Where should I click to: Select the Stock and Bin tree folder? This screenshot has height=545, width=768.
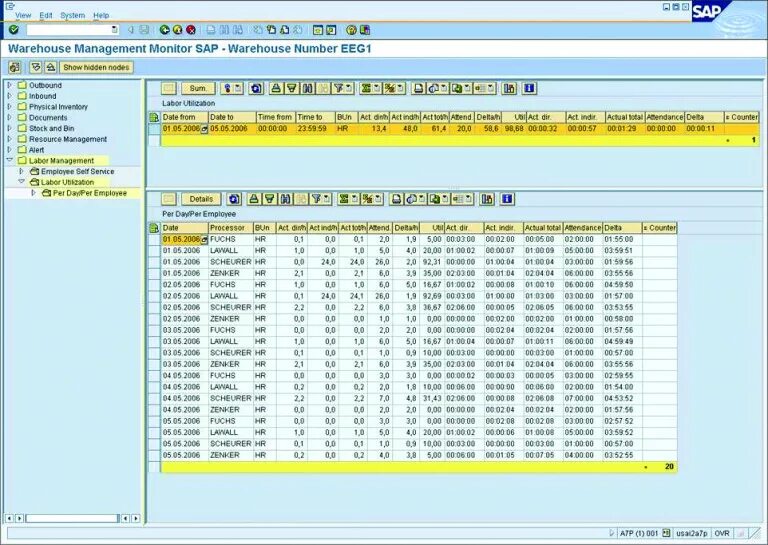click(51, 128)
